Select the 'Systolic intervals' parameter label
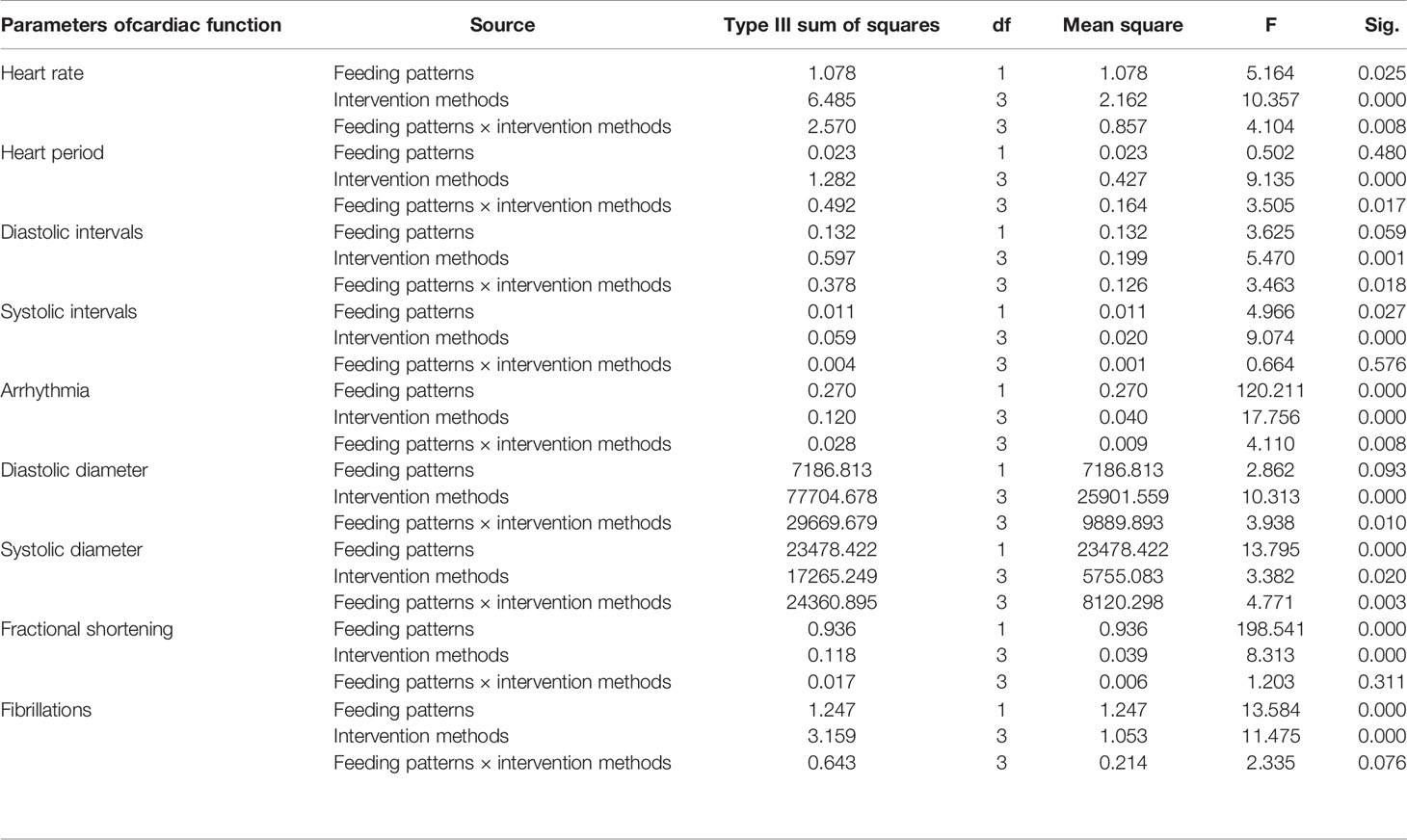The width and height of the screenshot is (1407, 840). [68, 312]
